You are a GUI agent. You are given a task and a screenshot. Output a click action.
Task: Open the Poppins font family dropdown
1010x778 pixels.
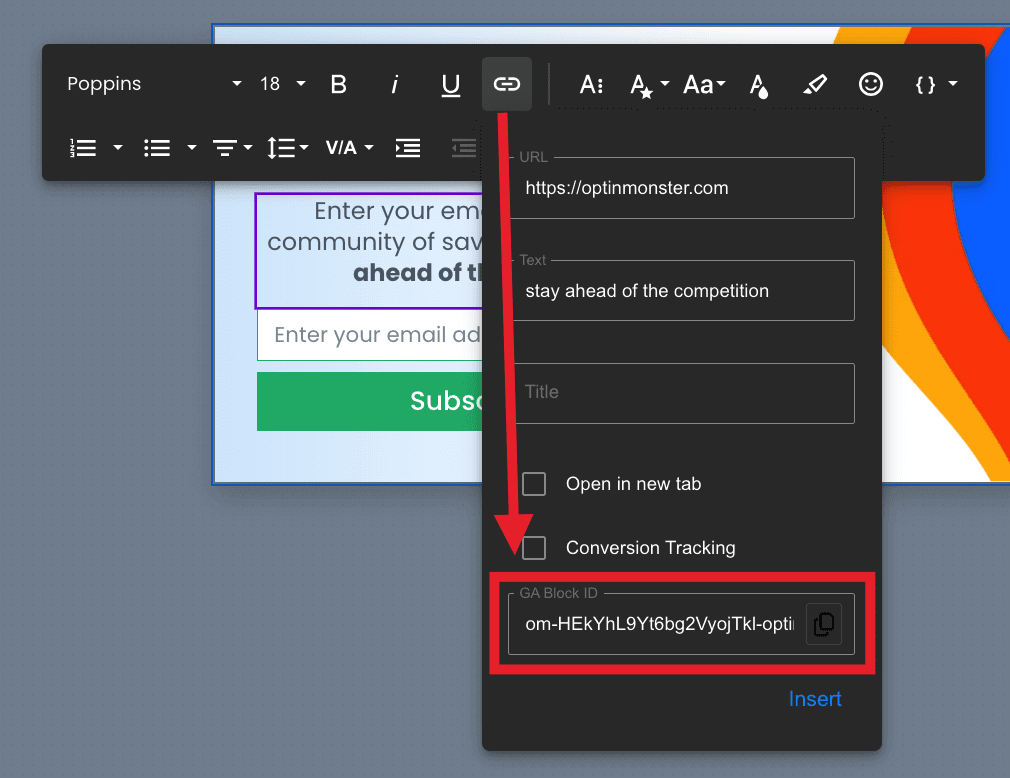click(x=150, y=84)
